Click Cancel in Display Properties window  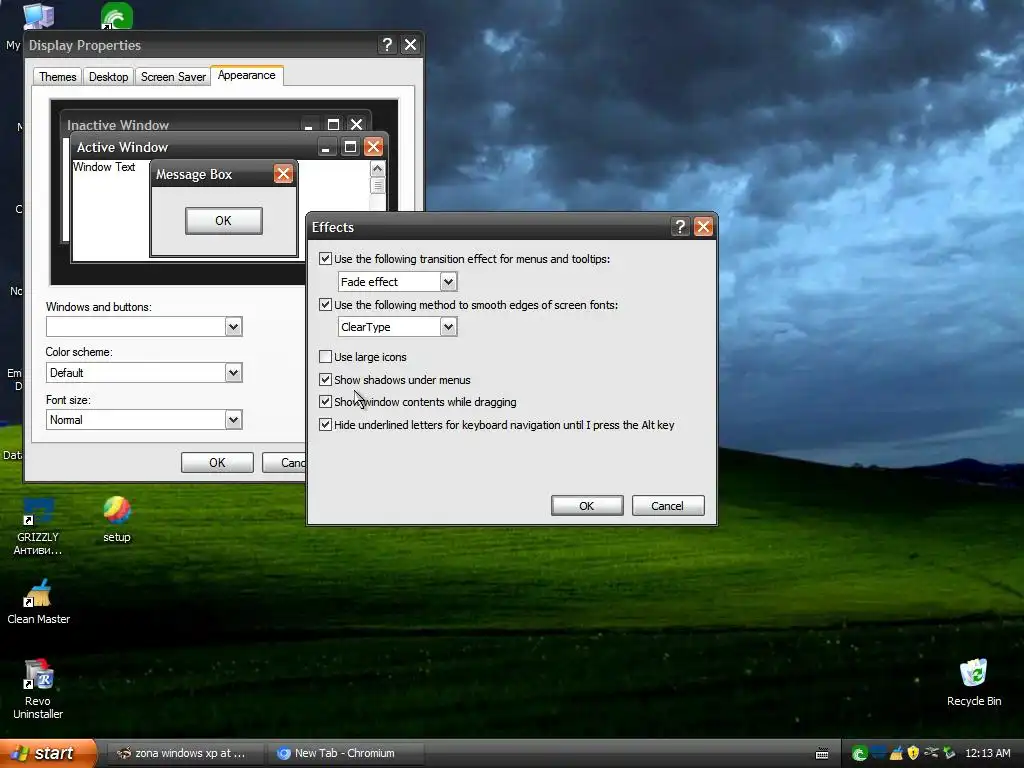[x=284, y=462]
